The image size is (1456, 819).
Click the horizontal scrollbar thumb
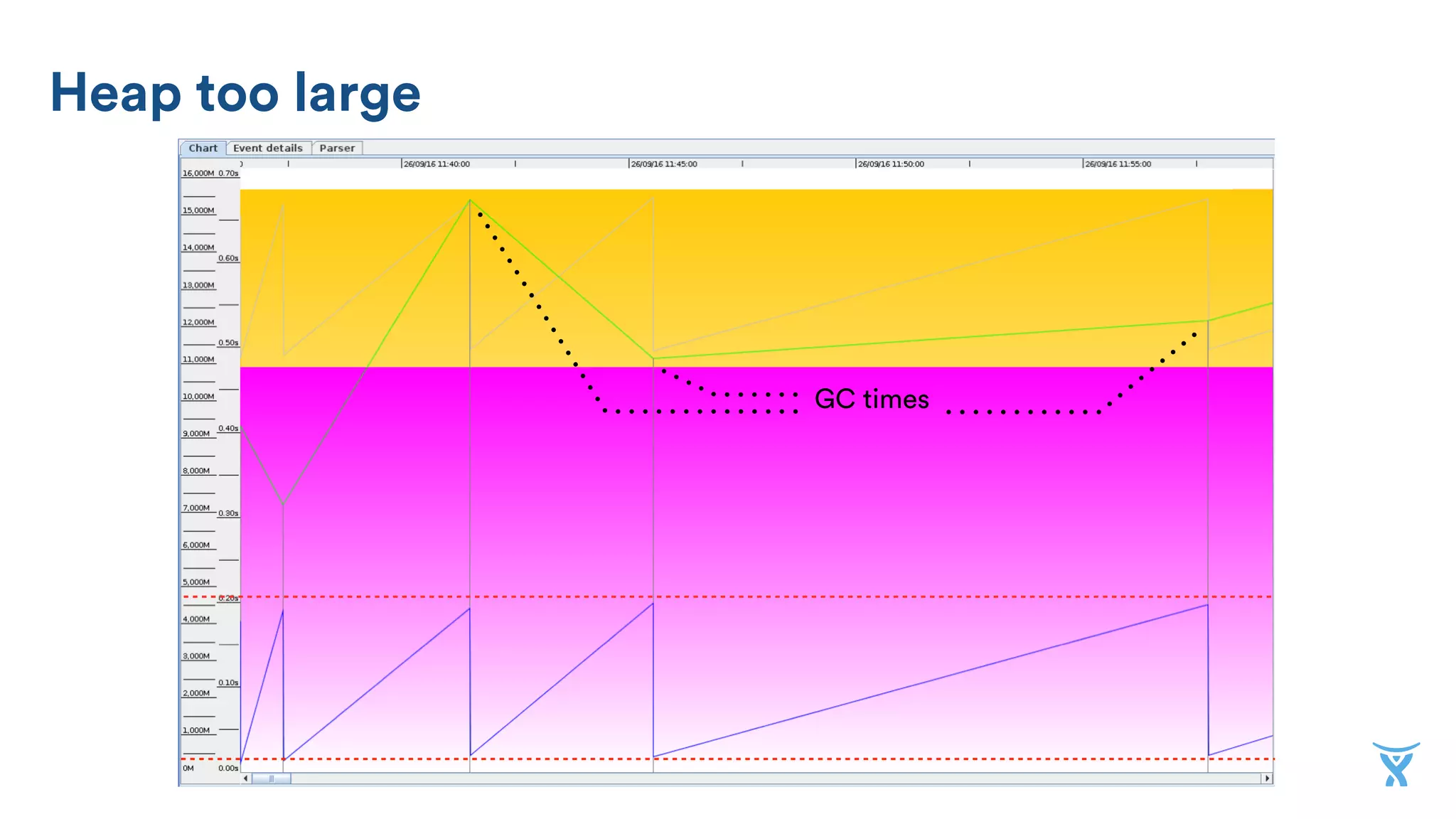pos(271,778)
